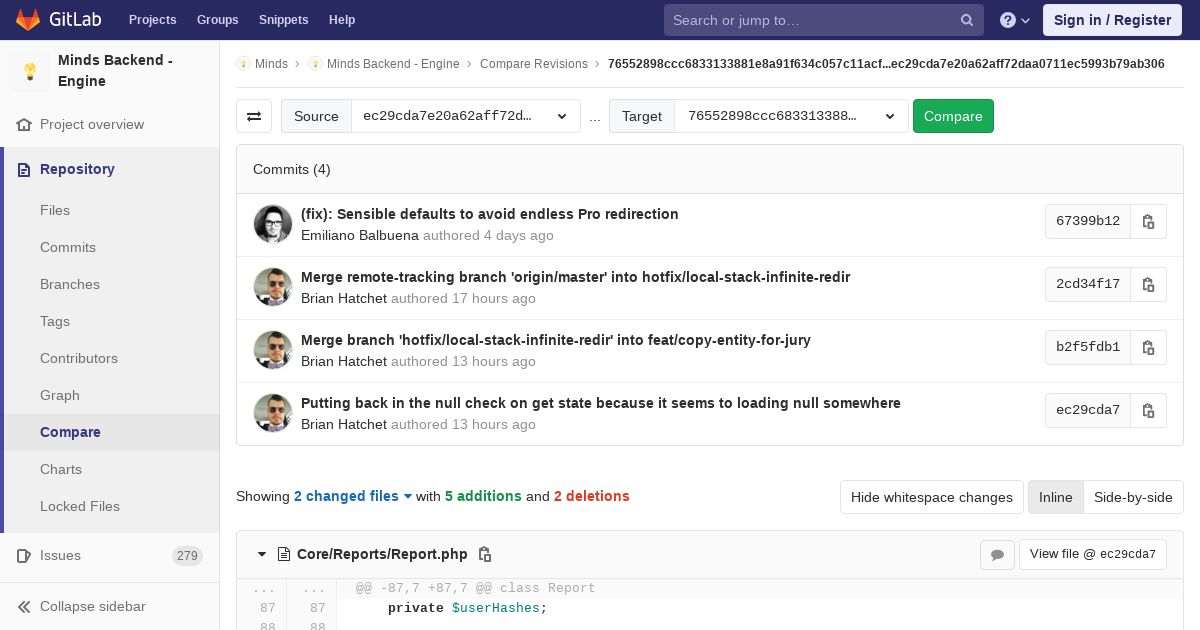
Task: Copy Core/Reports/Report.php file path
Action: [485, 554]
